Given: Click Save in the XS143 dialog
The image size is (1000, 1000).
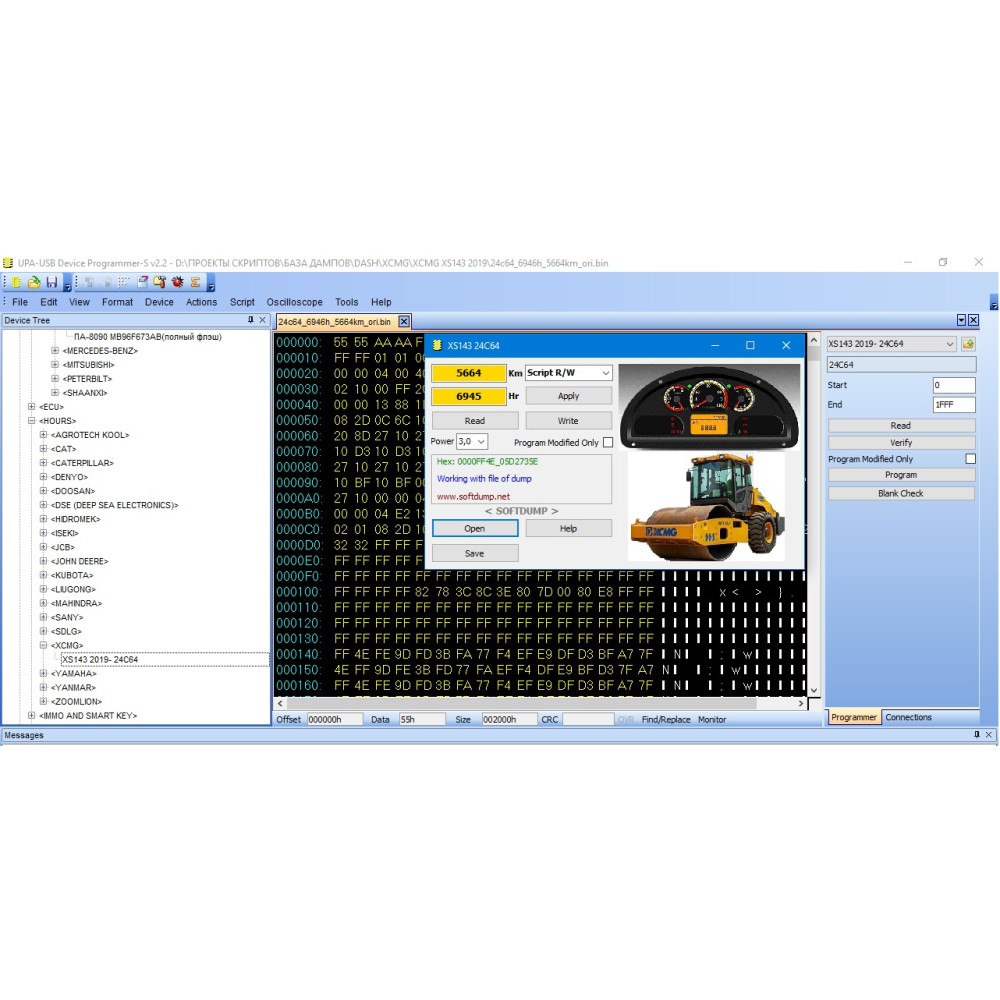Looking at the screenshot, I should point(474,553).
